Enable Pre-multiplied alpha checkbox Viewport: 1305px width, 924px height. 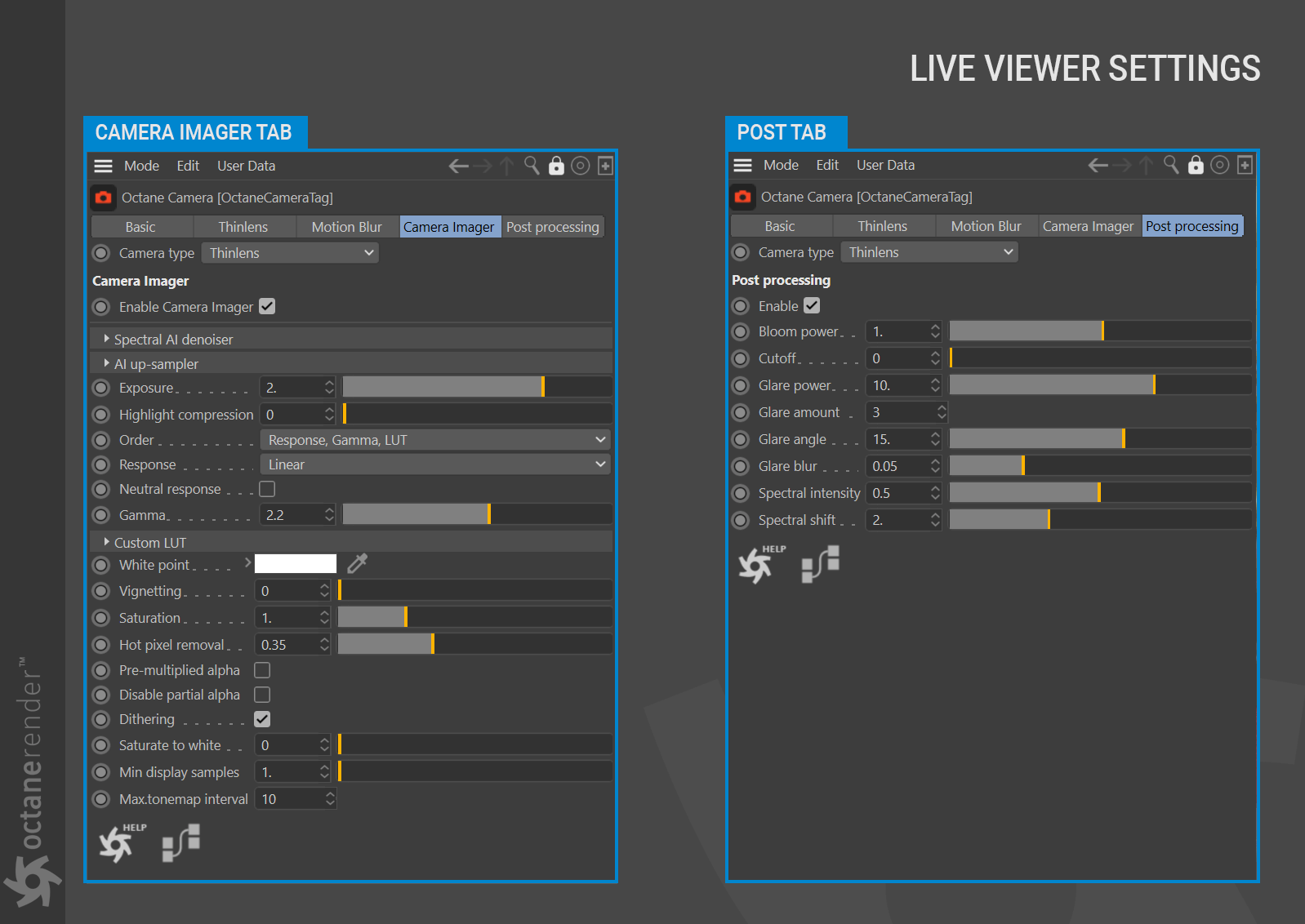tap(262, 670)
